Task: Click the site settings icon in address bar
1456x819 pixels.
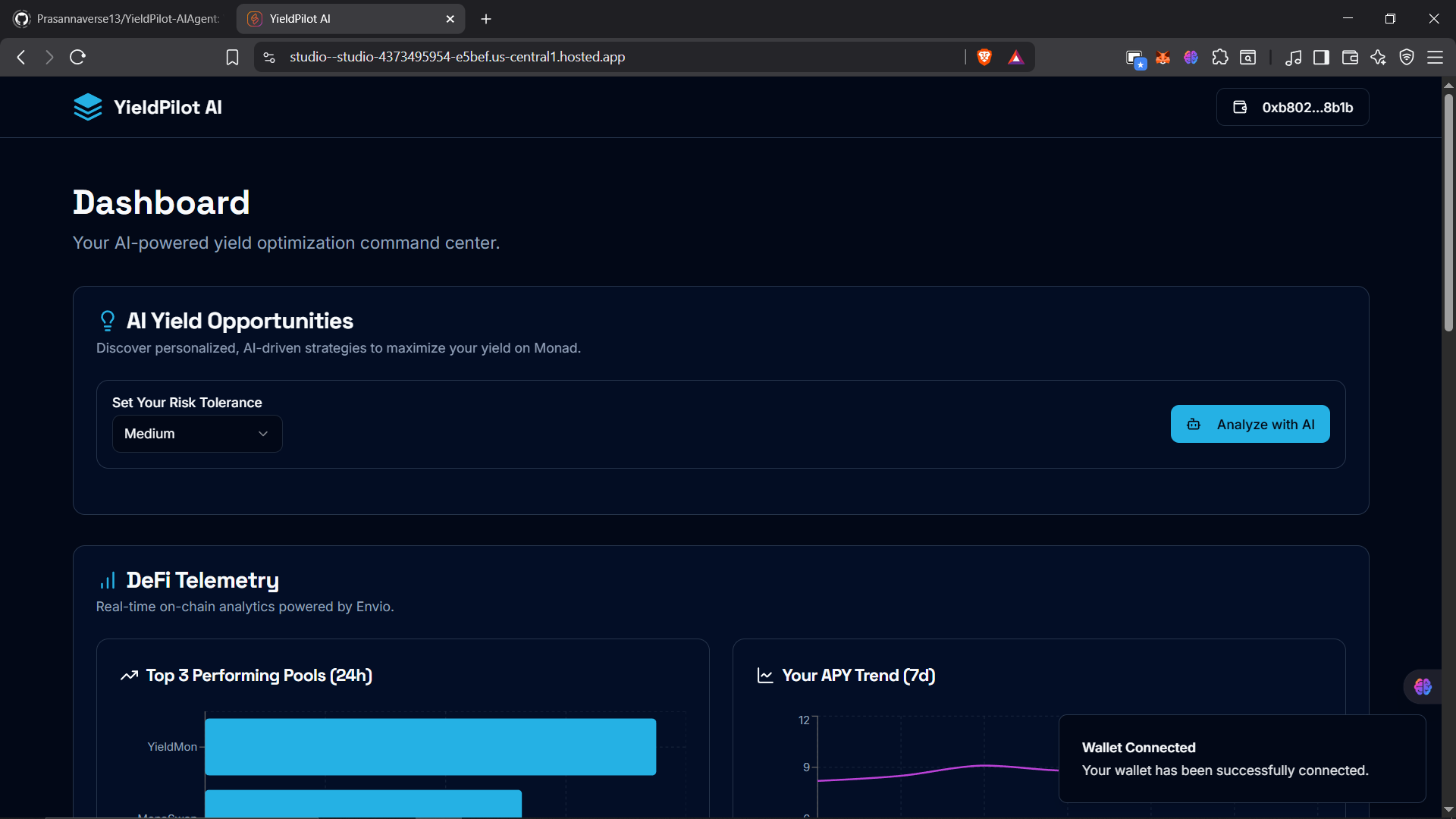Action: 269,58
